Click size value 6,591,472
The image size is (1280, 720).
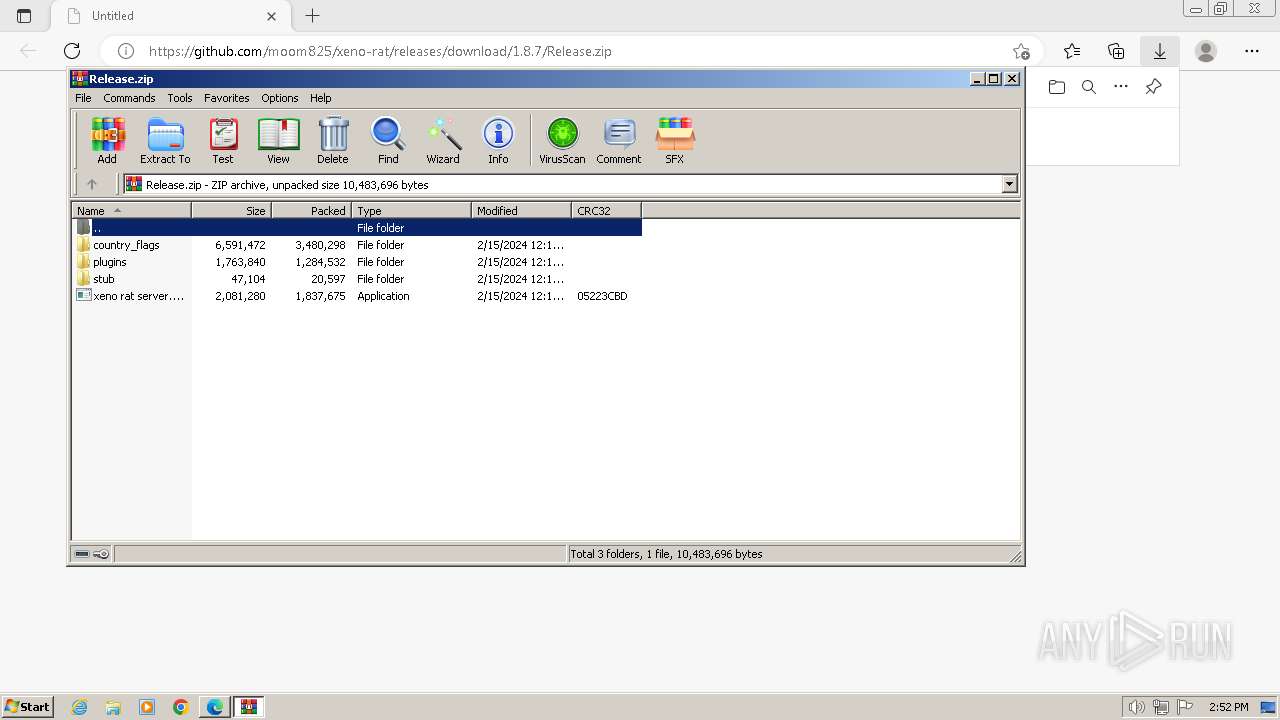click(240, 245)
